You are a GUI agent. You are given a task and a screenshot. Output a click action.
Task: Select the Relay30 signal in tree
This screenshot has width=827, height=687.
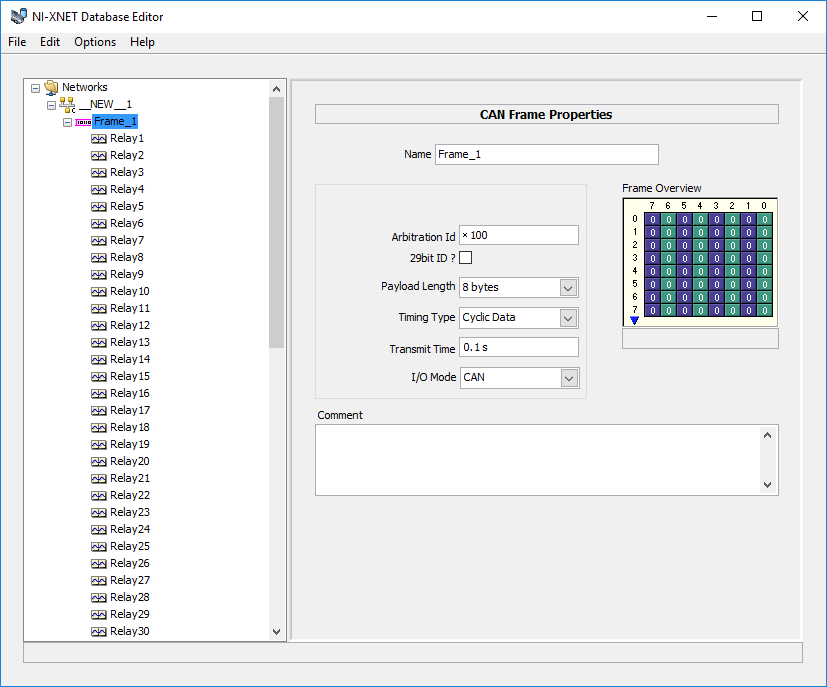pyautogui.click(x=130, y=631)
